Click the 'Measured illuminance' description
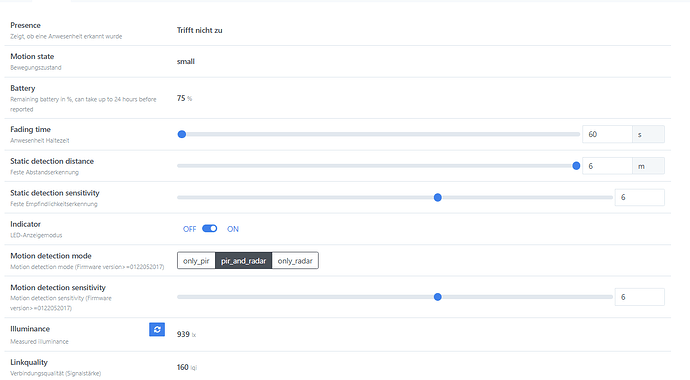This screenshot has height=380, width=690. click(39, 341)
